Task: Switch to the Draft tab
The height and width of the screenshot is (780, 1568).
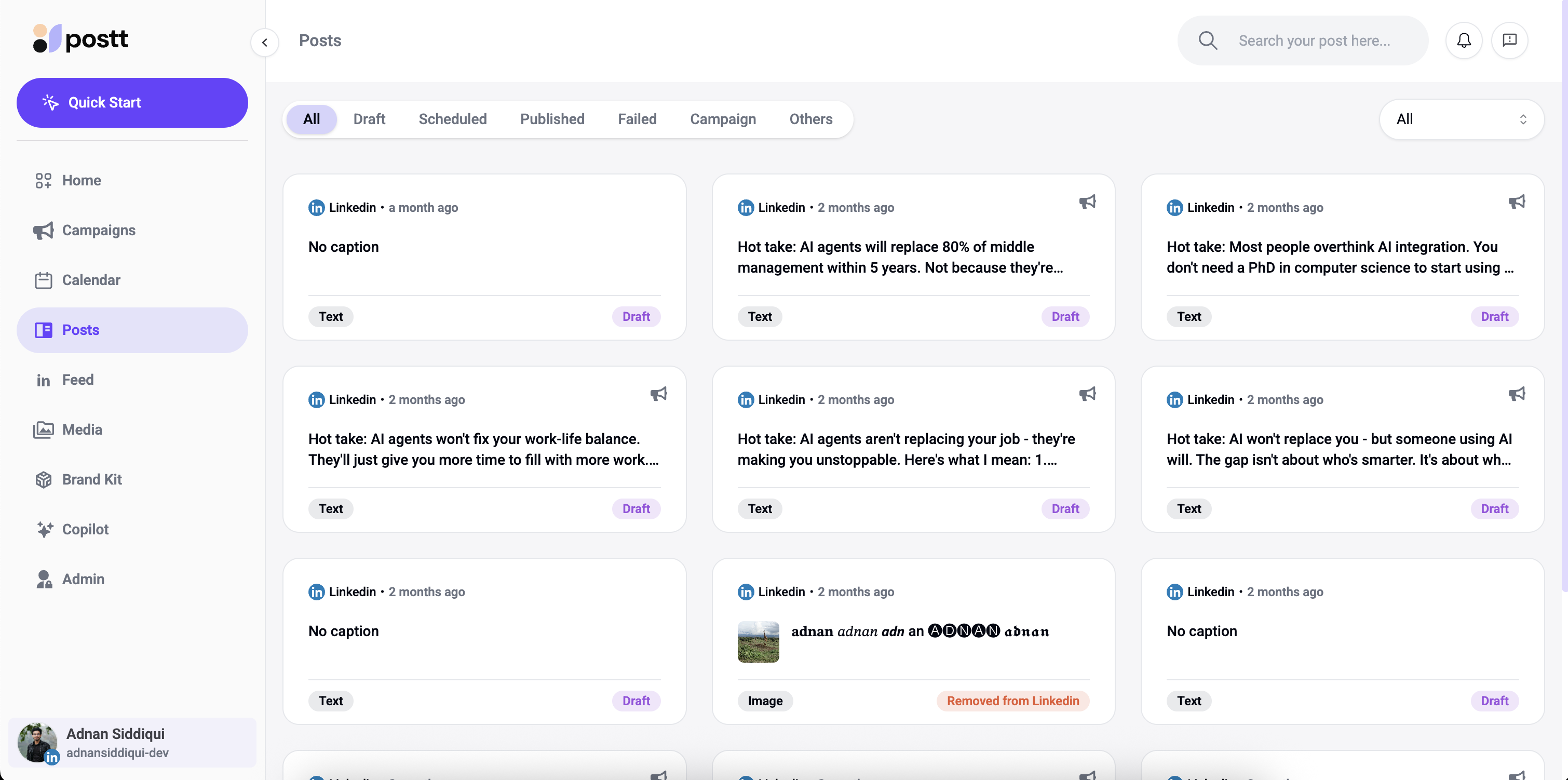Action: 369,119
